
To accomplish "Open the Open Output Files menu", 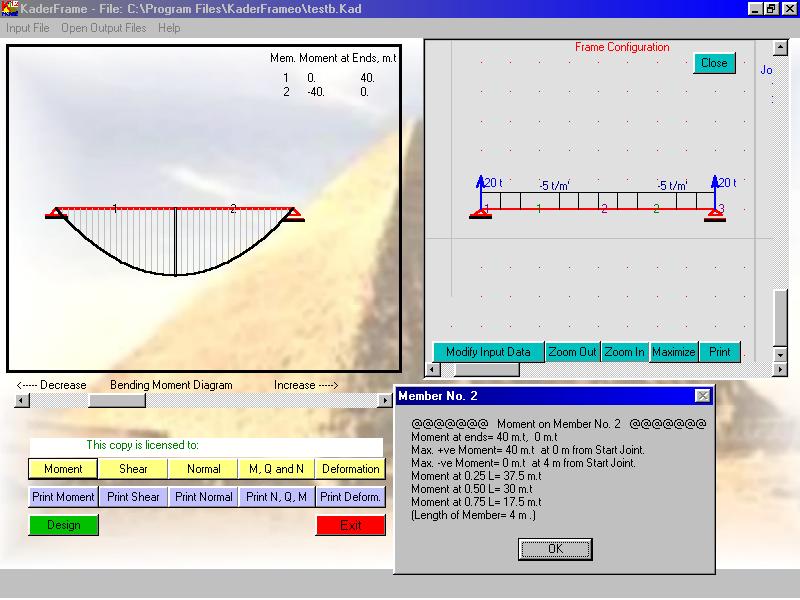I will tap(104, 28).
